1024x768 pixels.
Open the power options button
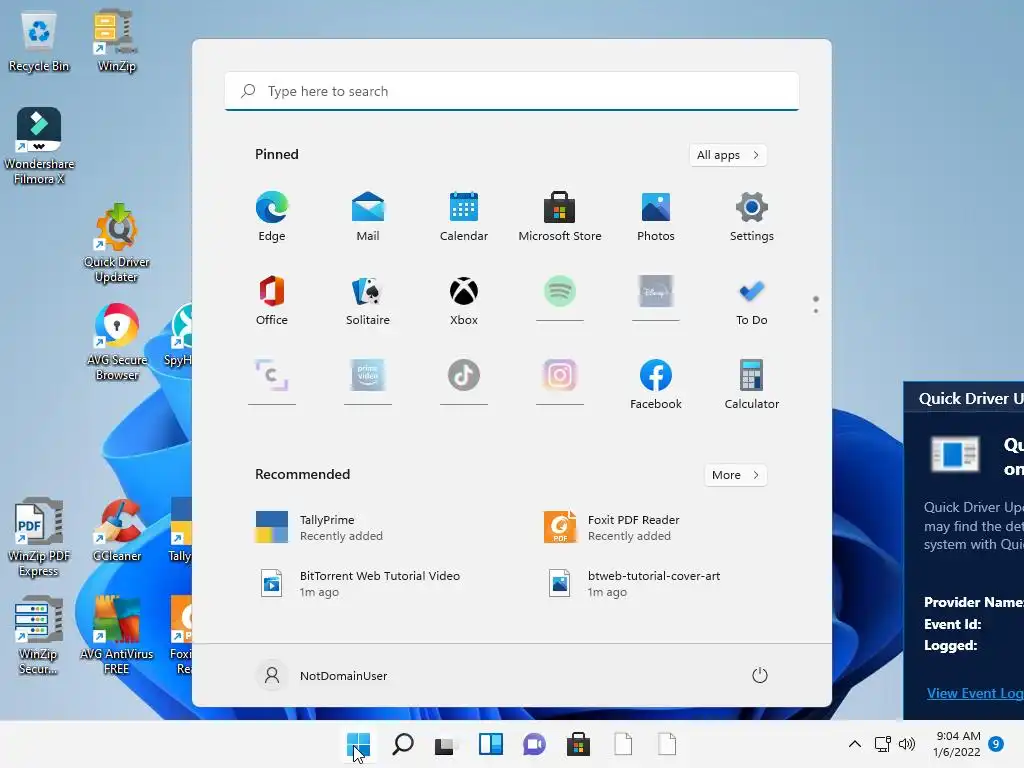760,675
